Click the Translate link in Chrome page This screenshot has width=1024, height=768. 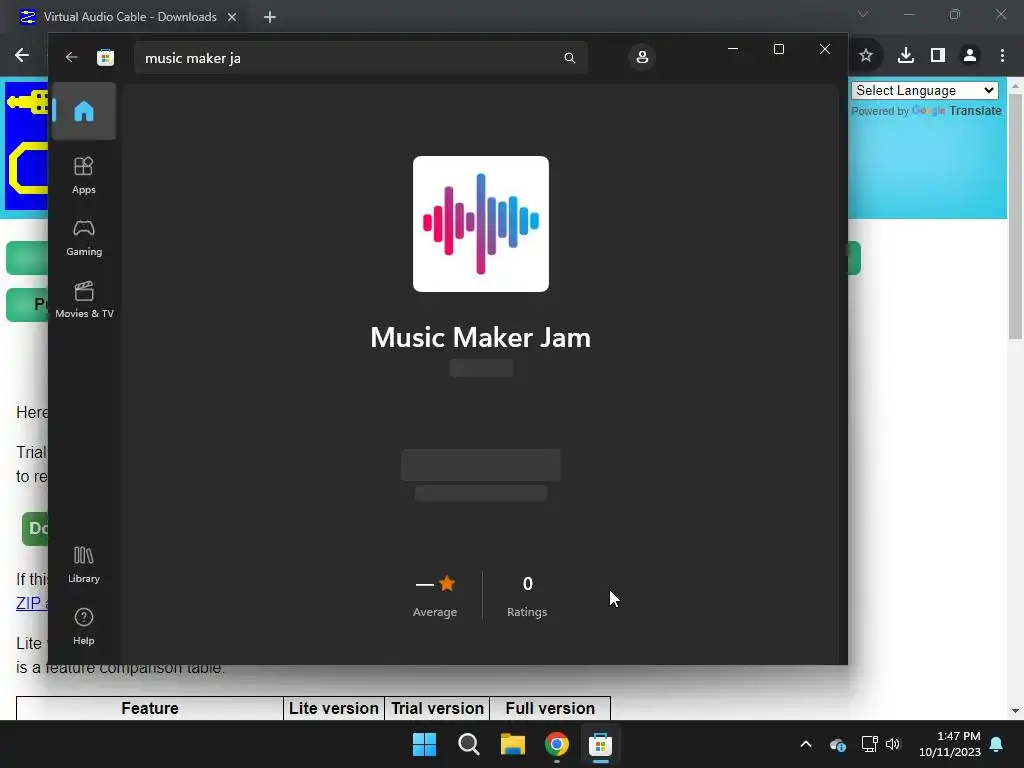tap(975, 110)
